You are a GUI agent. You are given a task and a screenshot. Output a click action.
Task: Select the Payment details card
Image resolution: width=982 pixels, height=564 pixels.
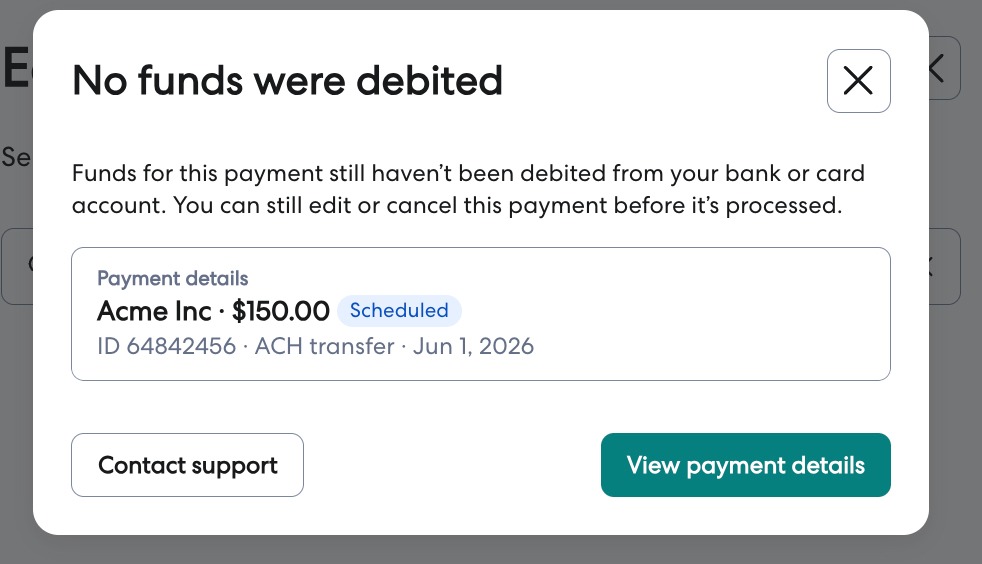coord(481,314)
